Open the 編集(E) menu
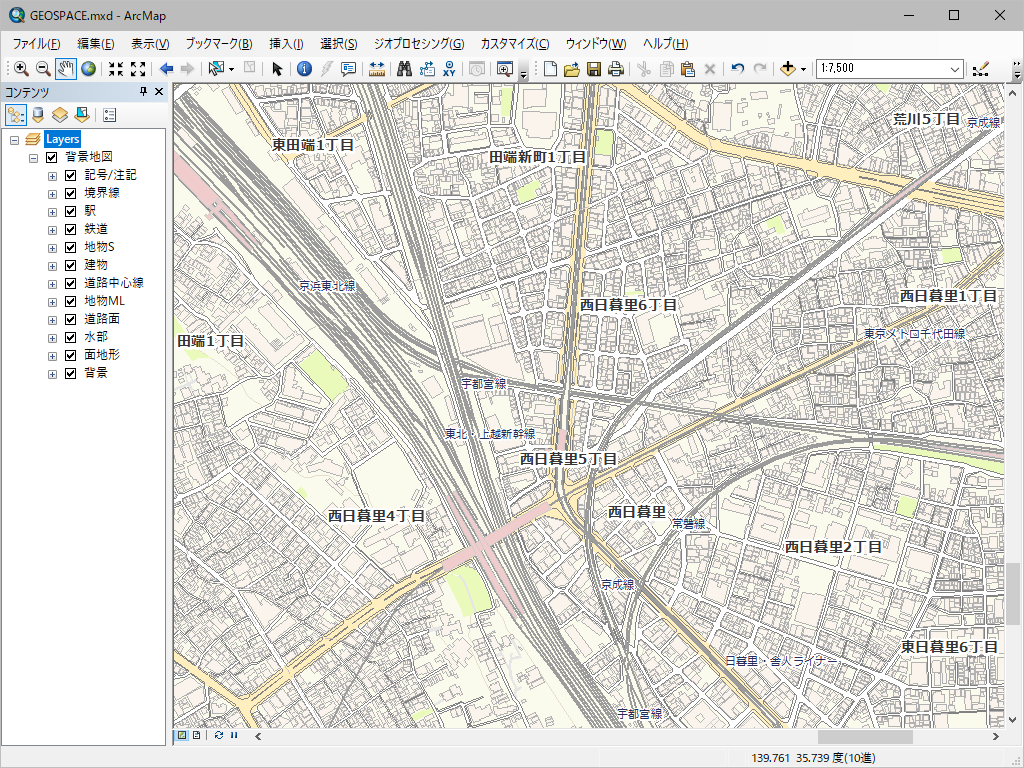This screenshot has height=768, width=1024. [x=95, y=44]
